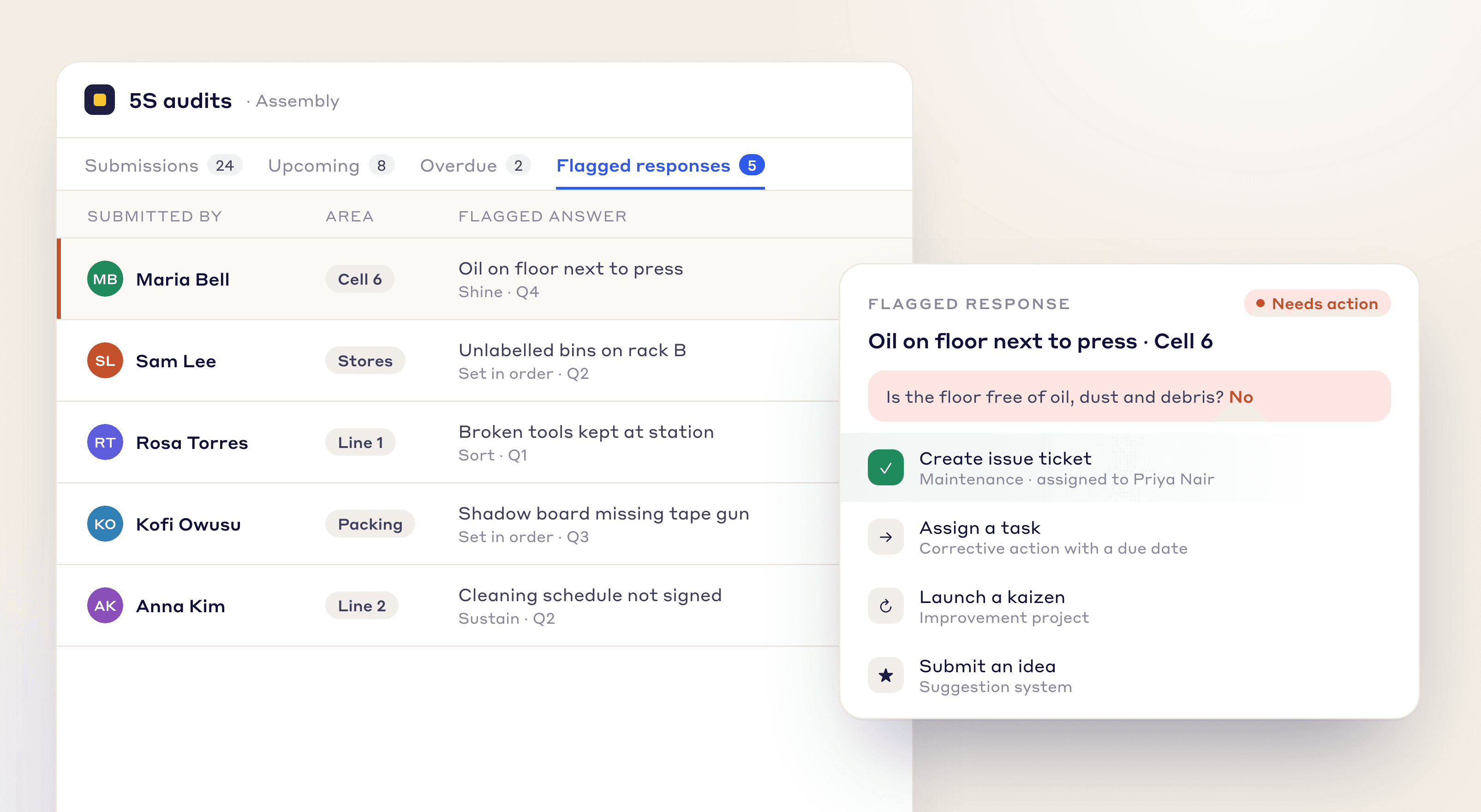Click the cycle icon for Launch a kaizen

[885, 606]
